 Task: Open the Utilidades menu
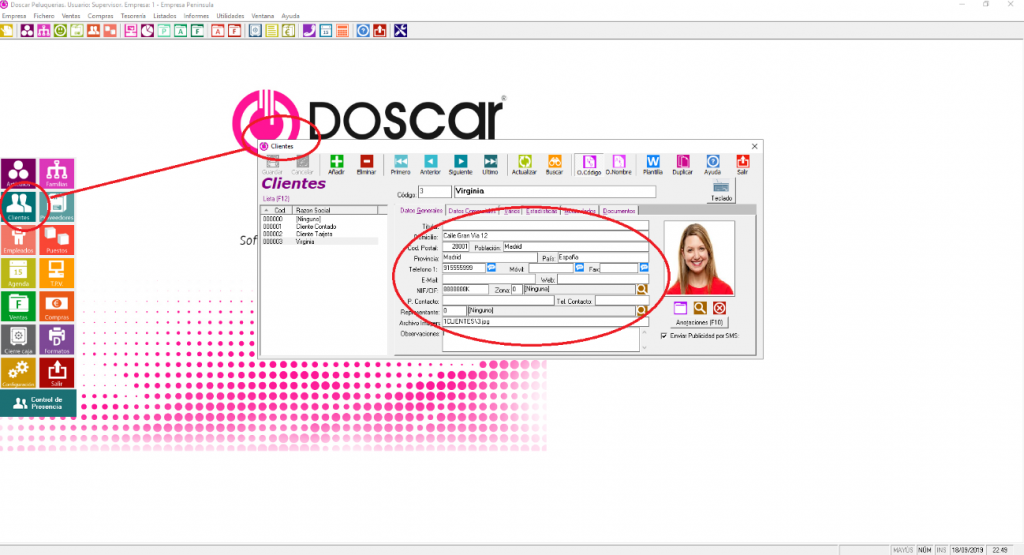click(x=230, y=16)
